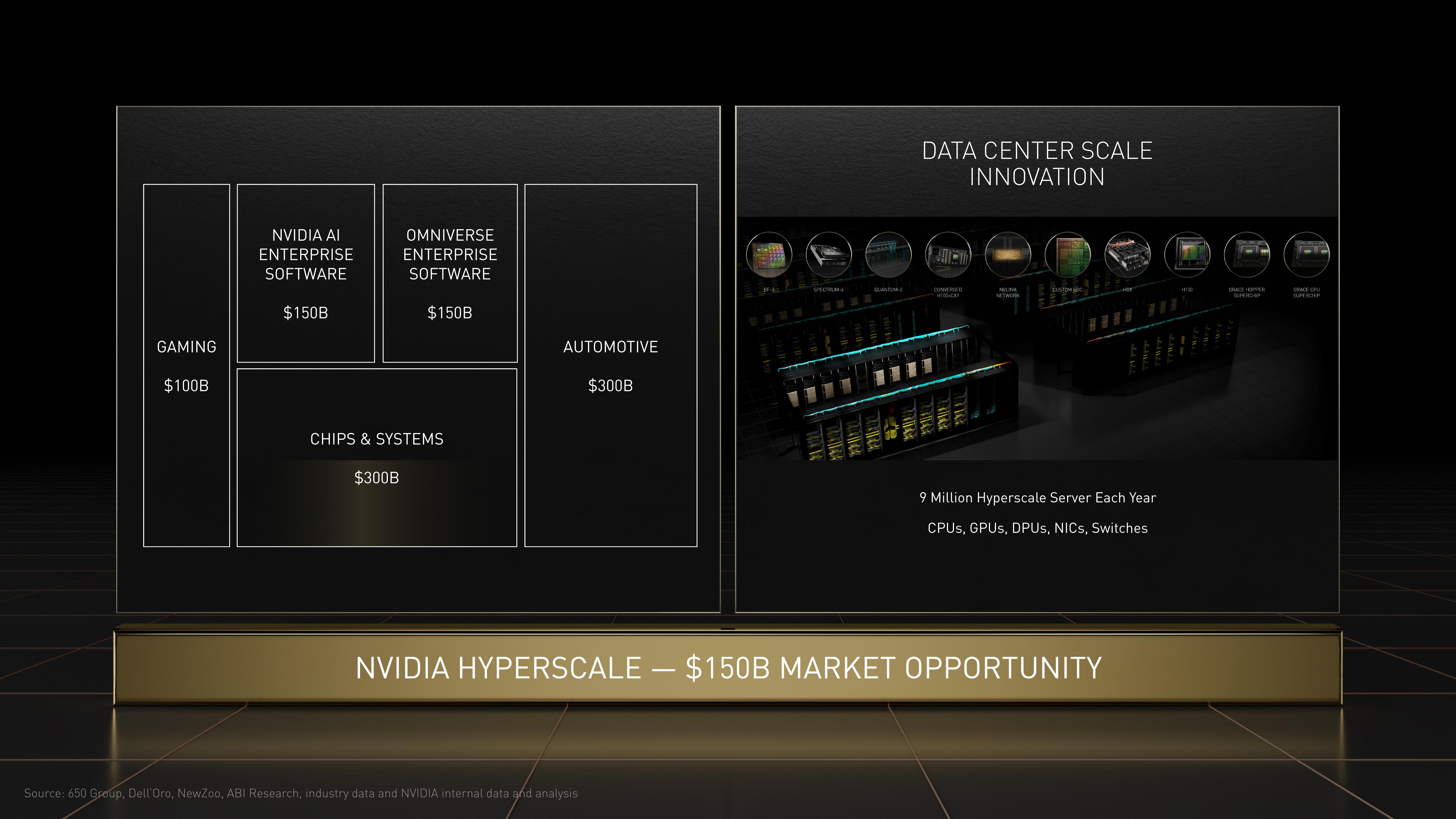Click the DATA CENTER SCALE INNOVATION title
This screenshot has width=1456, height=819.
click(x=1037, y=164)
